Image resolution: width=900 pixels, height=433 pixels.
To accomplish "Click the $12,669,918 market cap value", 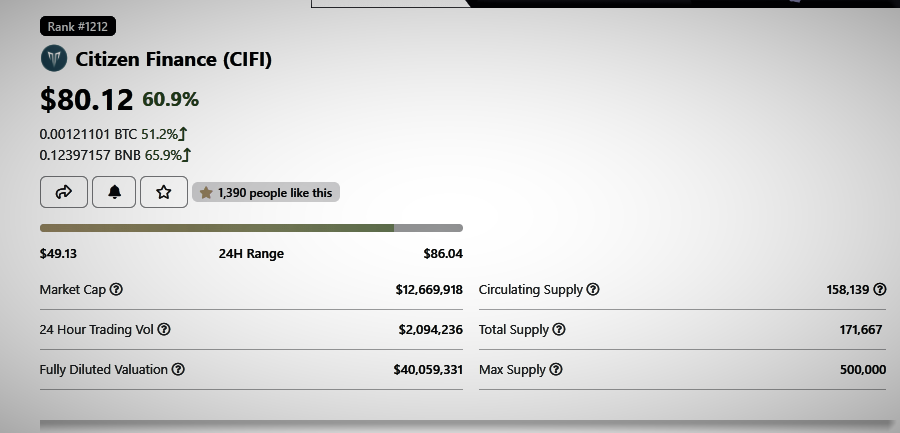I will (429, 289).
